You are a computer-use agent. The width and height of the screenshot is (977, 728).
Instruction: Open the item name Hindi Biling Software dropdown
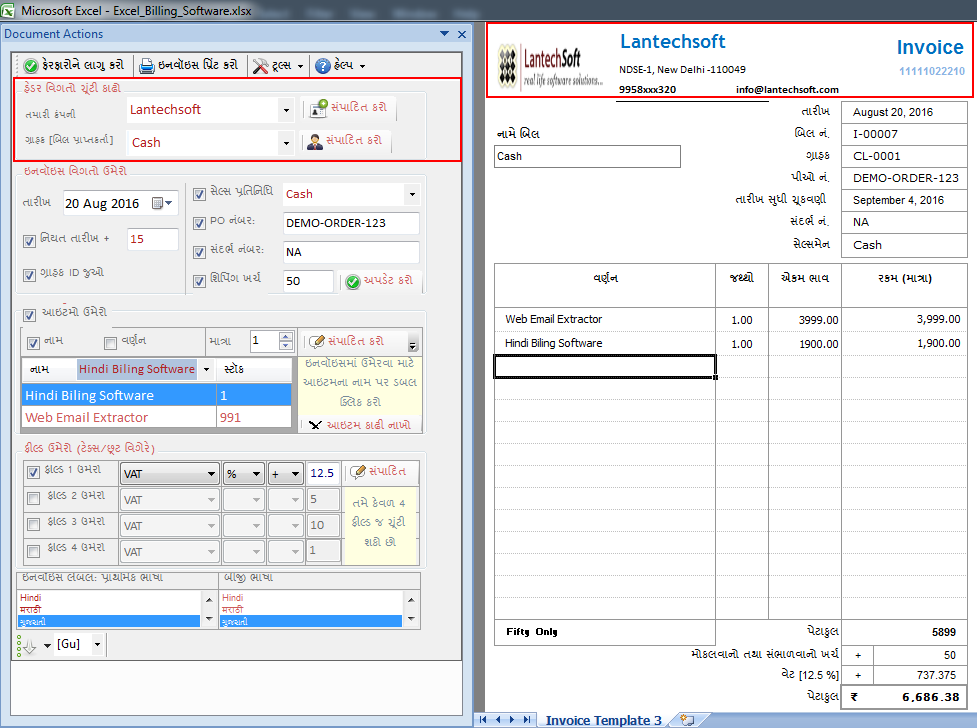(206, 370)
